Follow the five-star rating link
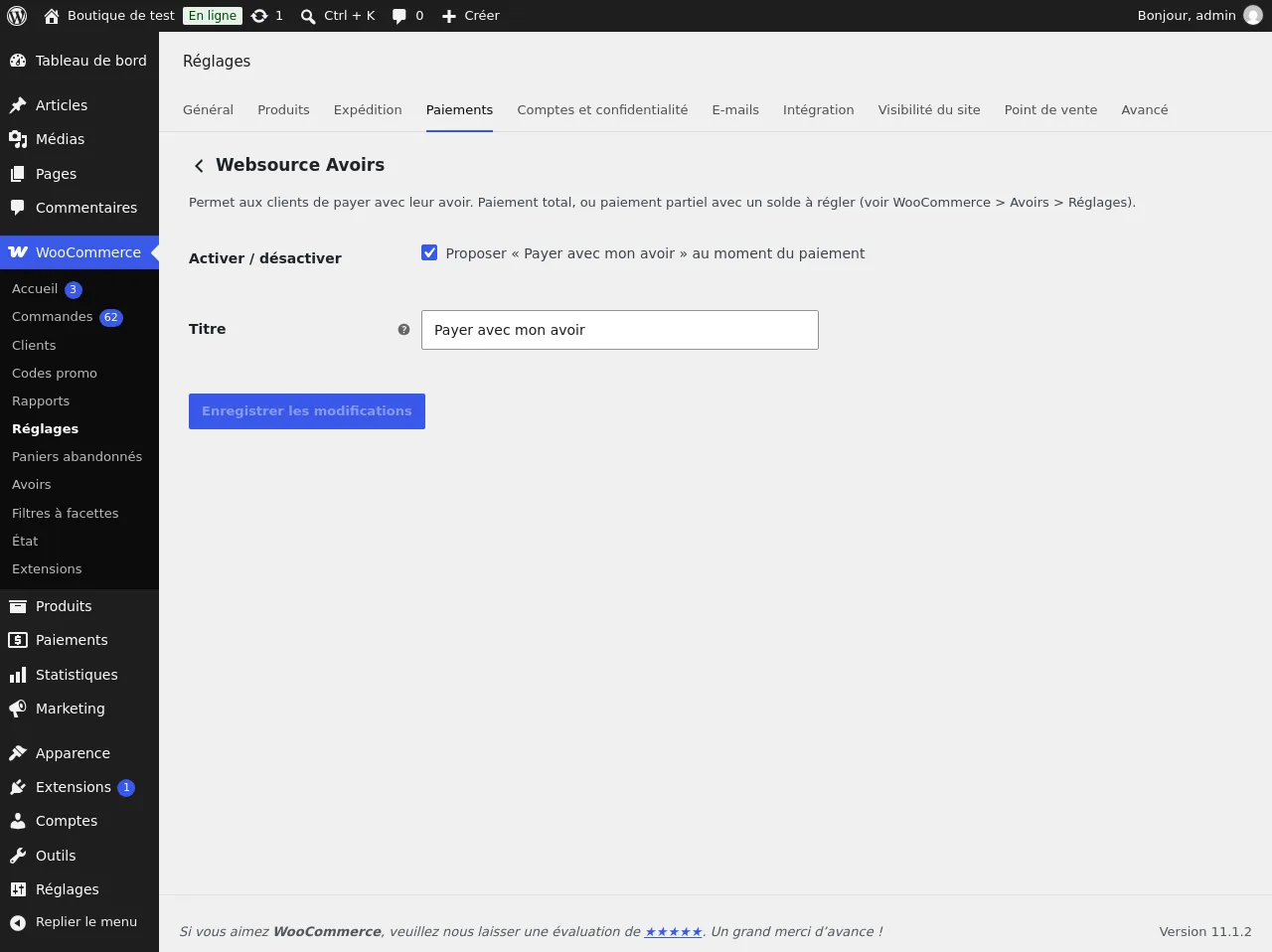This screenshot has height=952, width=1272. (x=674, y=932)
